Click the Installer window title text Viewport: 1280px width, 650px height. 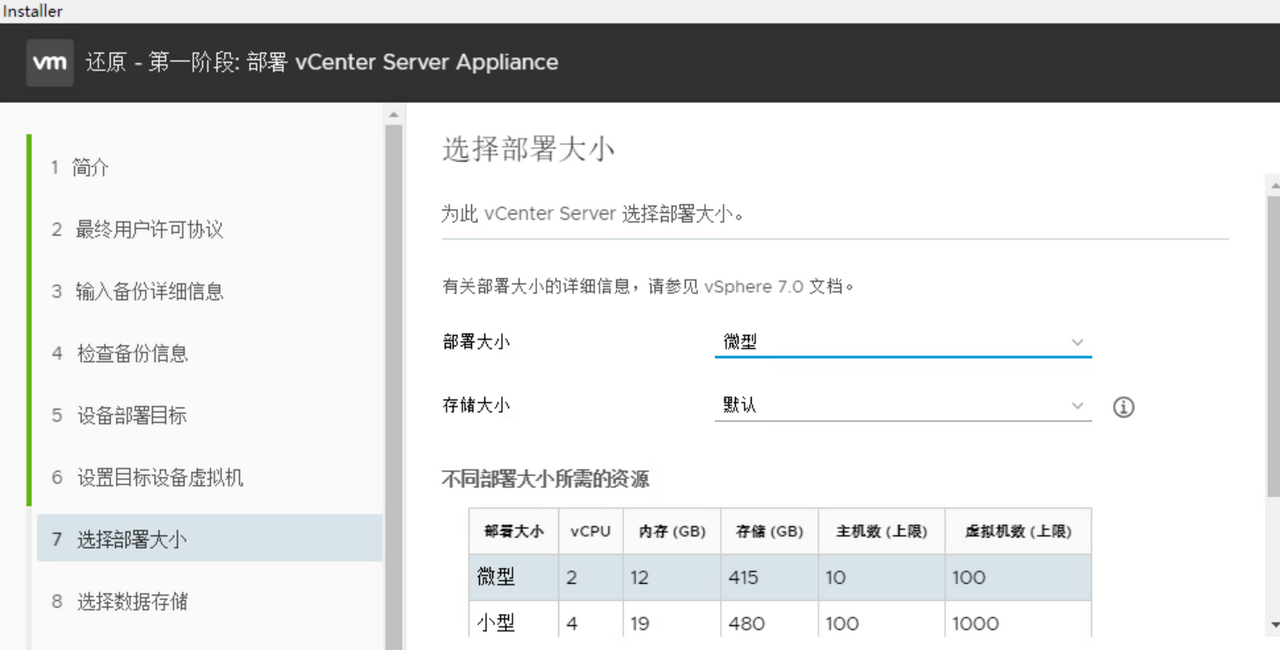coord(32,11)
